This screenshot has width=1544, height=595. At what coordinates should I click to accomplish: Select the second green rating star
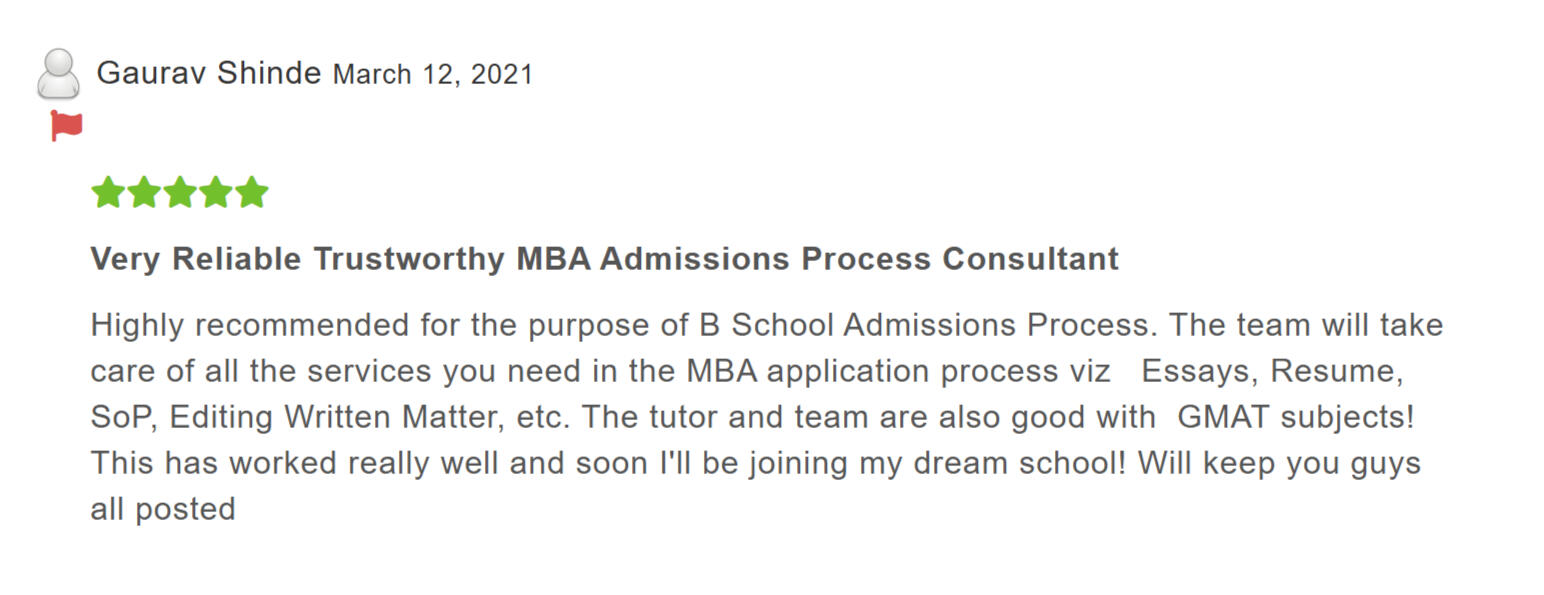click(x=144, y=192)
